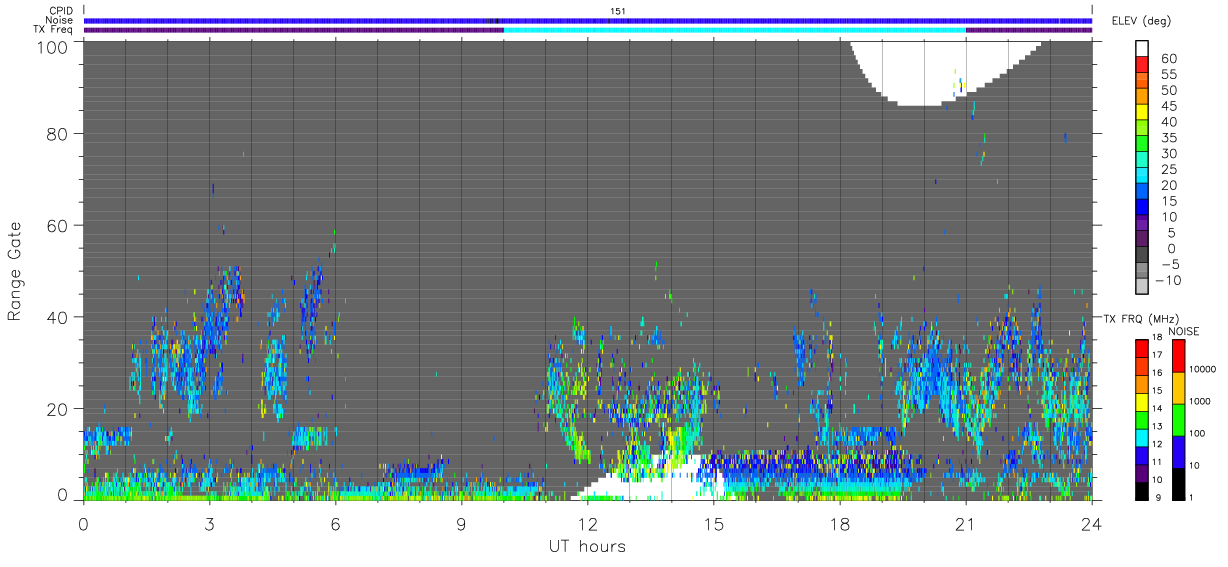This screenshot has width=1228, height=567.
Task: Click the cyan segment of TX Freq strip
Action: click(x=735, y=30)
